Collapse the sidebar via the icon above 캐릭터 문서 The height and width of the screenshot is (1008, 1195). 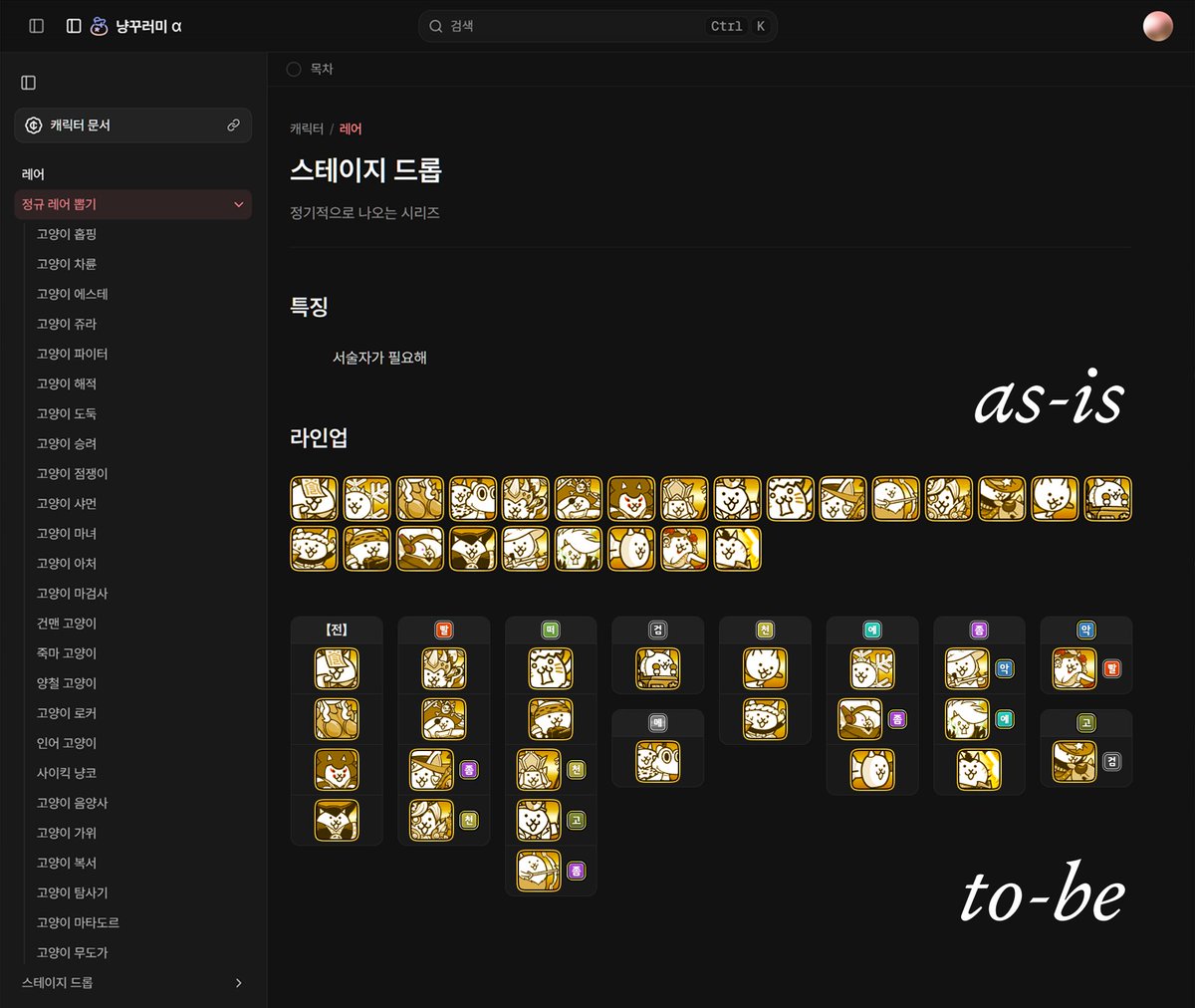(29, 83)
